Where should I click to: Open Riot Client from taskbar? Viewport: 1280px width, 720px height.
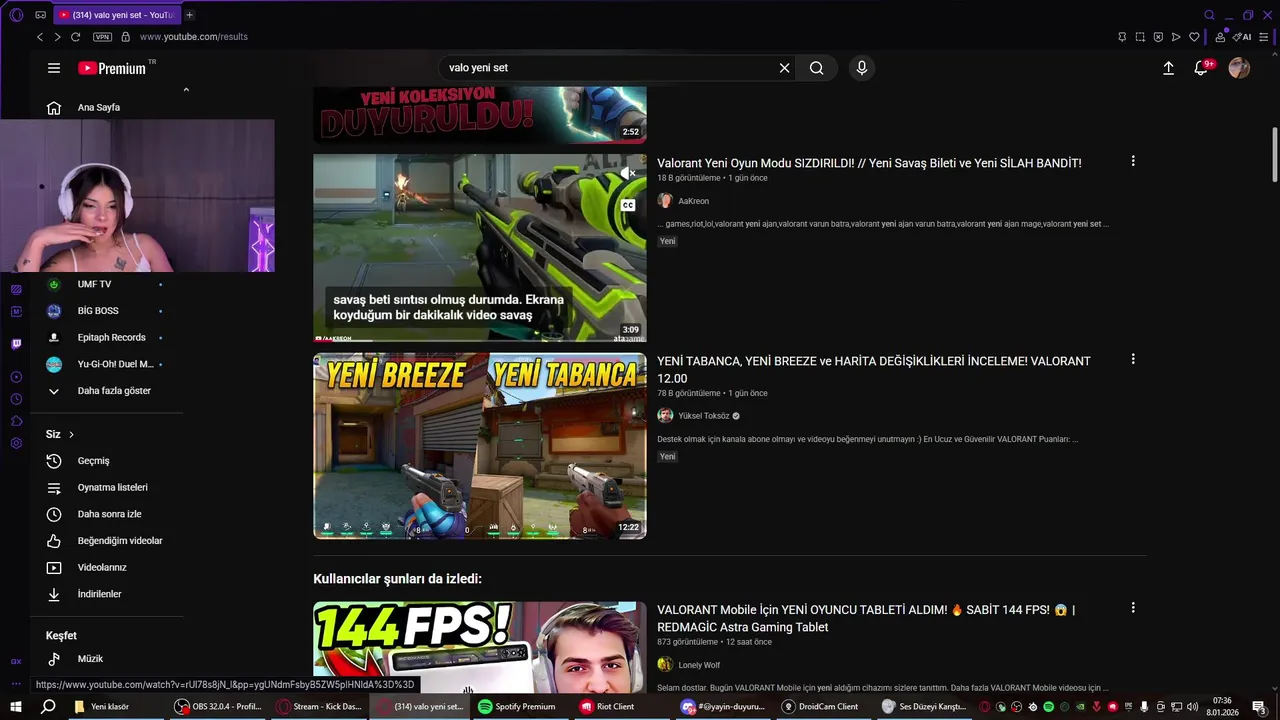[x=608, y=706]
